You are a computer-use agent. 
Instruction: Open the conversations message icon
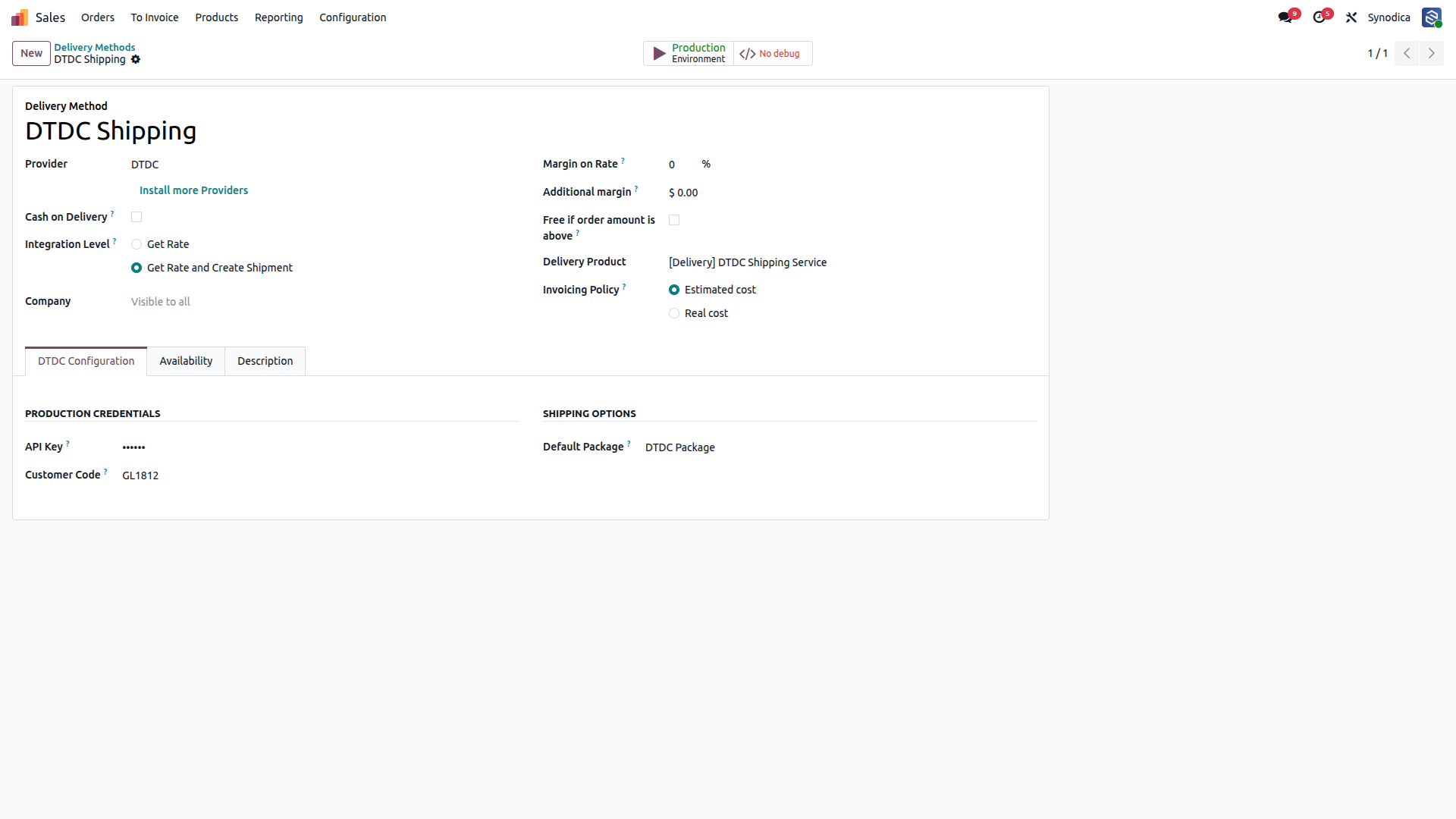point(1285,17)
